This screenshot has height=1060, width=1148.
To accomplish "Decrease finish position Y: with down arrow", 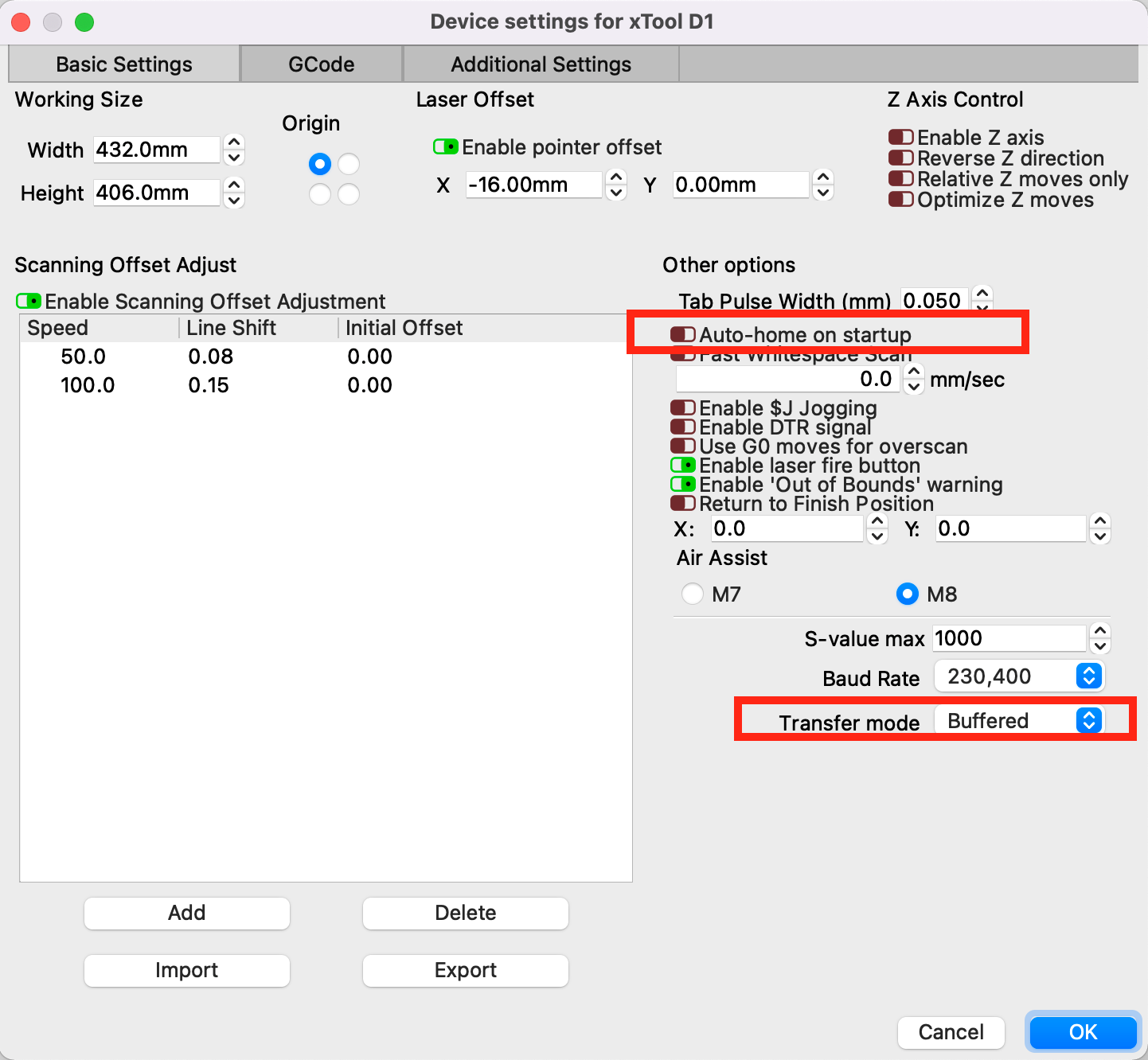I will (x=1100, y=536).
